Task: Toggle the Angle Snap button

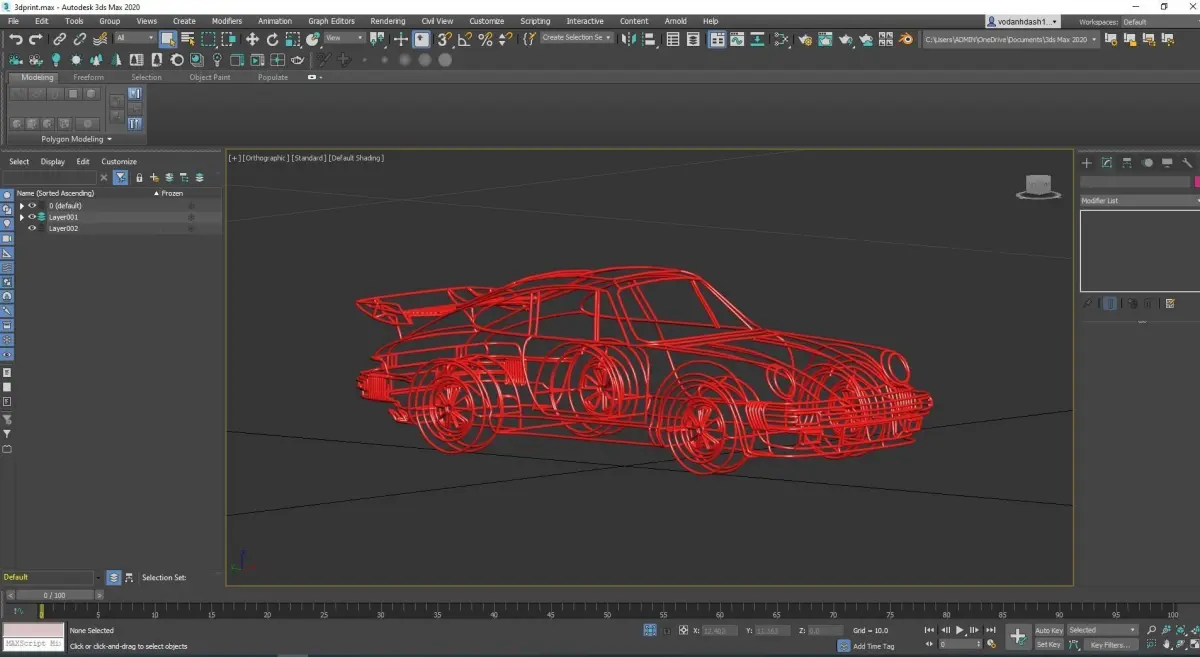Action: [464, 39]
